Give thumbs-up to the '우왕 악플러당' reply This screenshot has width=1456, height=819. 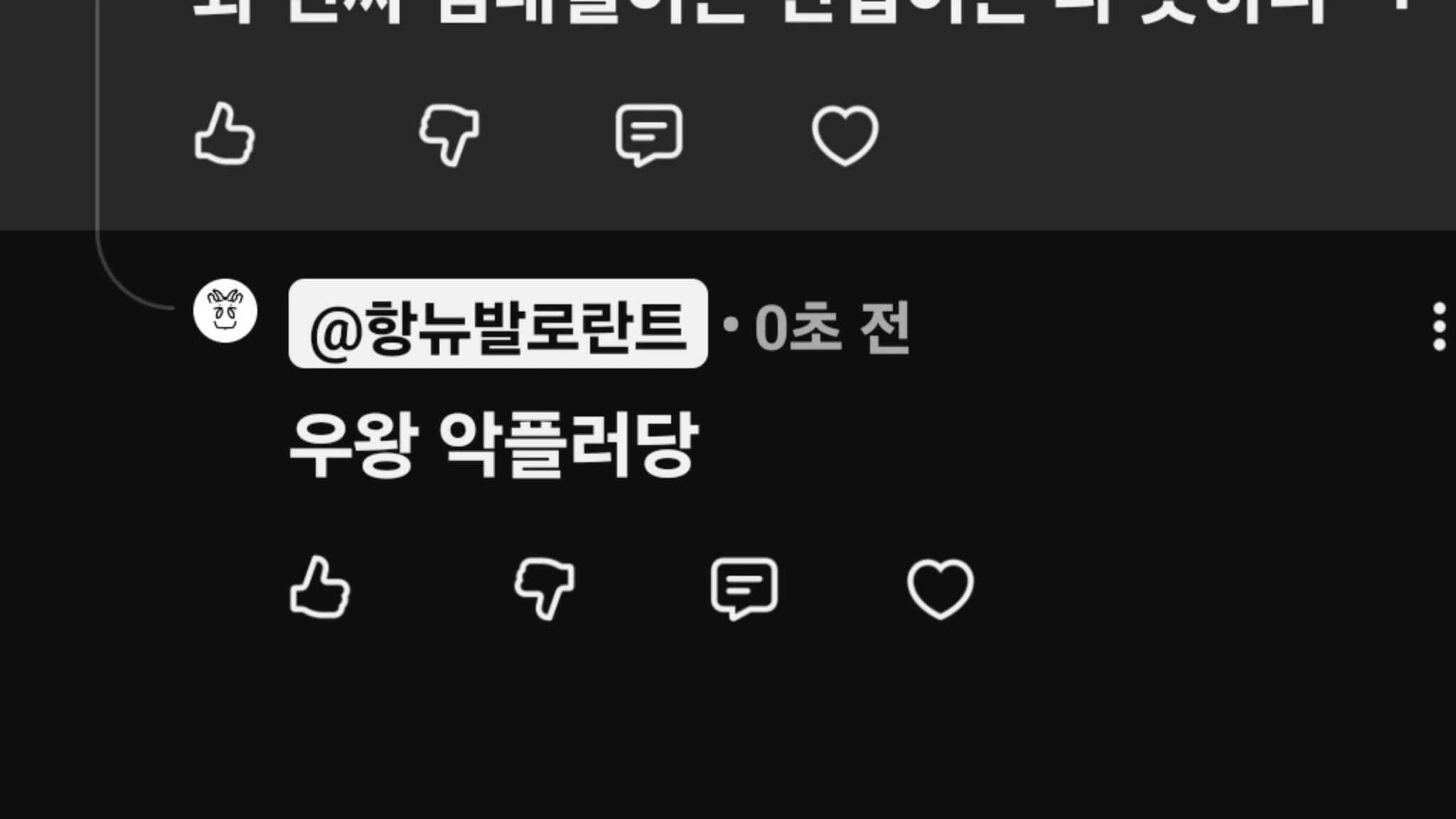[x=320, y=587]
